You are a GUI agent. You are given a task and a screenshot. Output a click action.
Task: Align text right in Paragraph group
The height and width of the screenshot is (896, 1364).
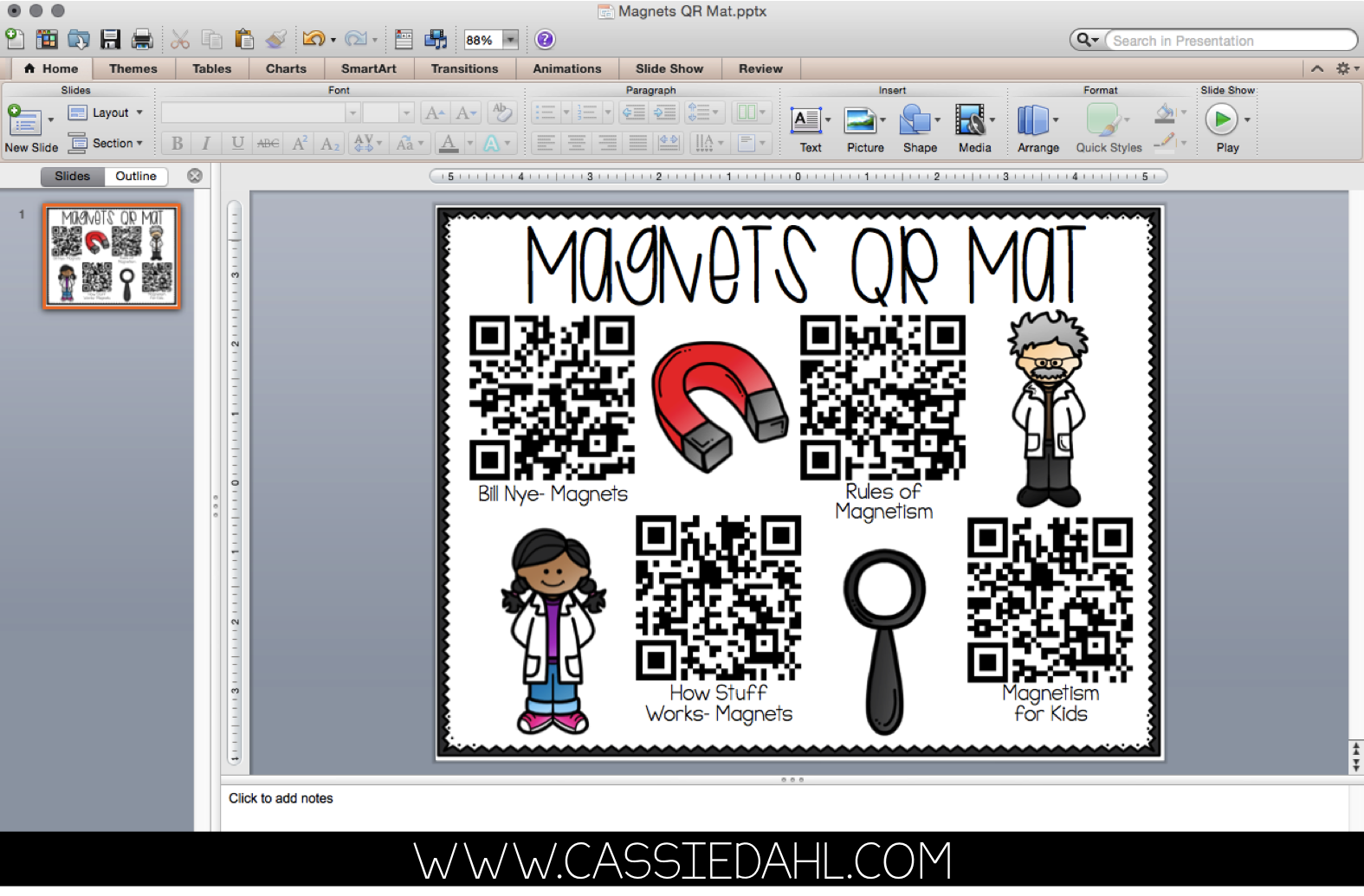click(x=607, y=143)
